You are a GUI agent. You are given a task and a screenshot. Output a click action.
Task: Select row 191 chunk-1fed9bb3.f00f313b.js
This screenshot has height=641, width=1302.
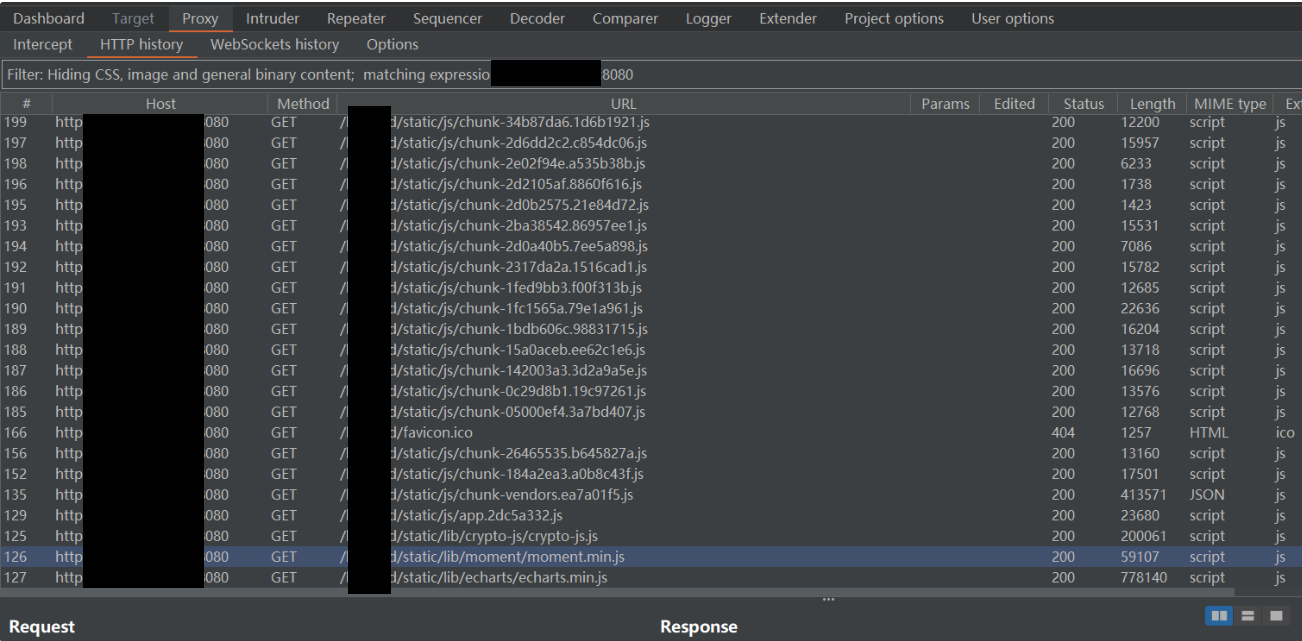pyautogui.click(x=651, y=288)
